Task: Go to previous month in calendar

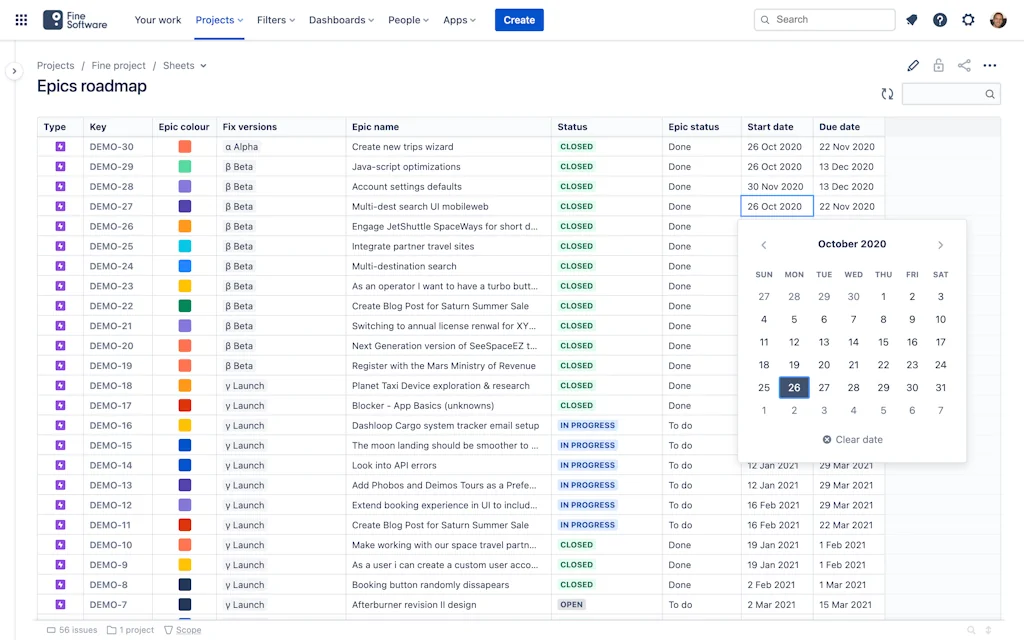Action: (764, 245)
